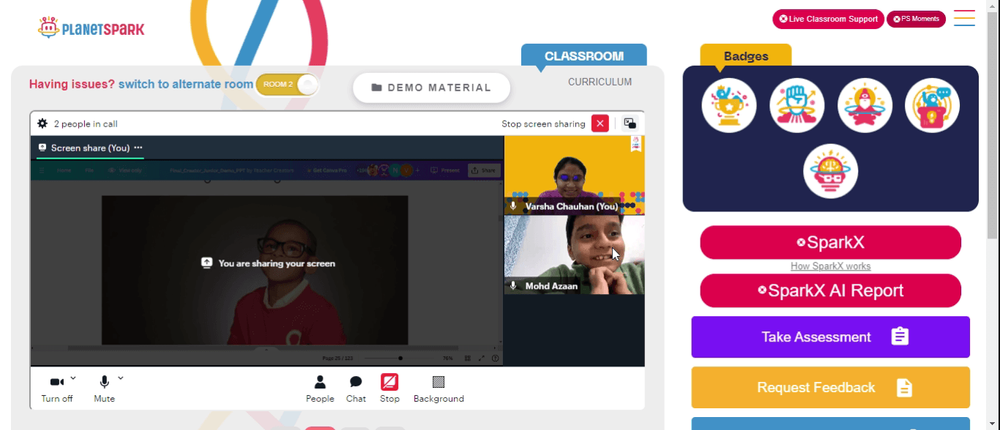The height and width of the screenshot is (430, 1000).
Task: Select Mohd Azaan's video tile
Action: (574, 255)
